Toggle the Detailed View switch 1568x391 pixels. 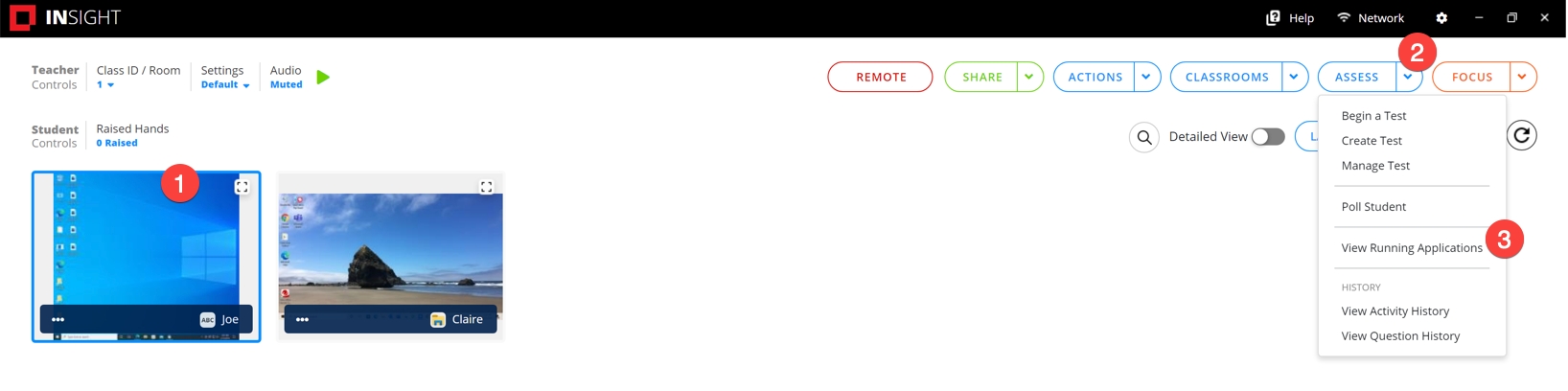pos(1267,137)
